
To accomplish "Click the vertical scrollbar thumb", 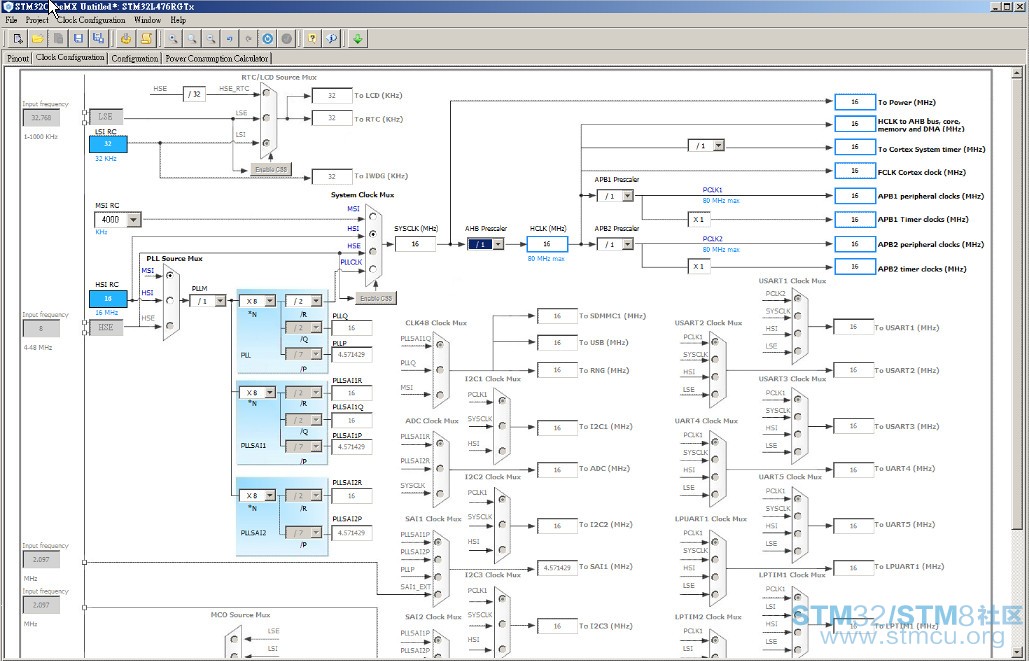I will pos(1017,302).
